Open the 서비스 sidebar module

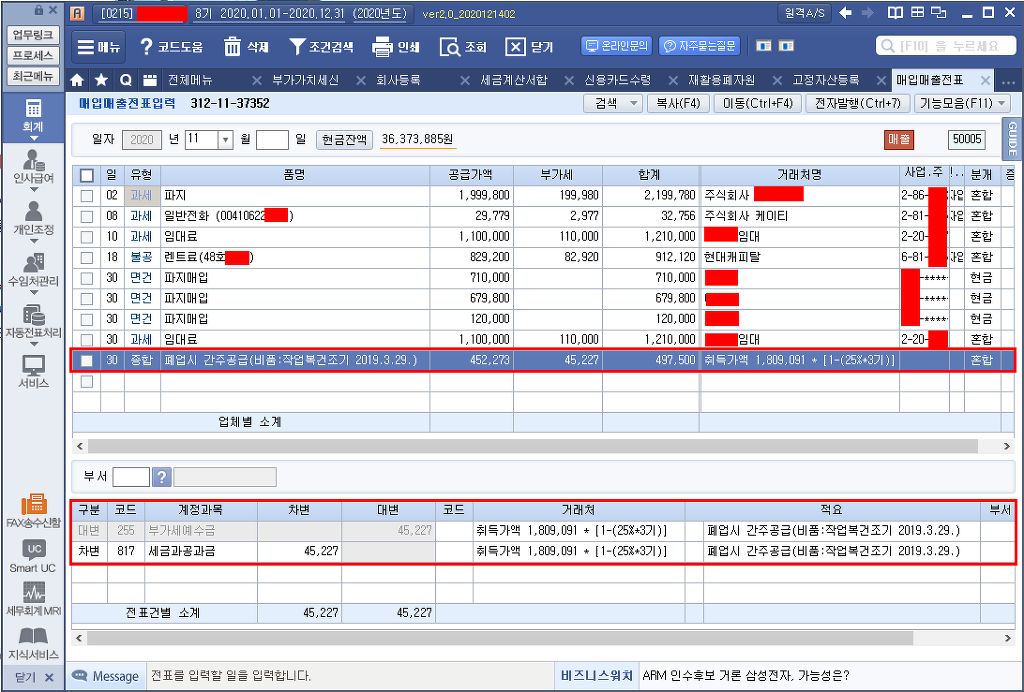click(33, 372)
